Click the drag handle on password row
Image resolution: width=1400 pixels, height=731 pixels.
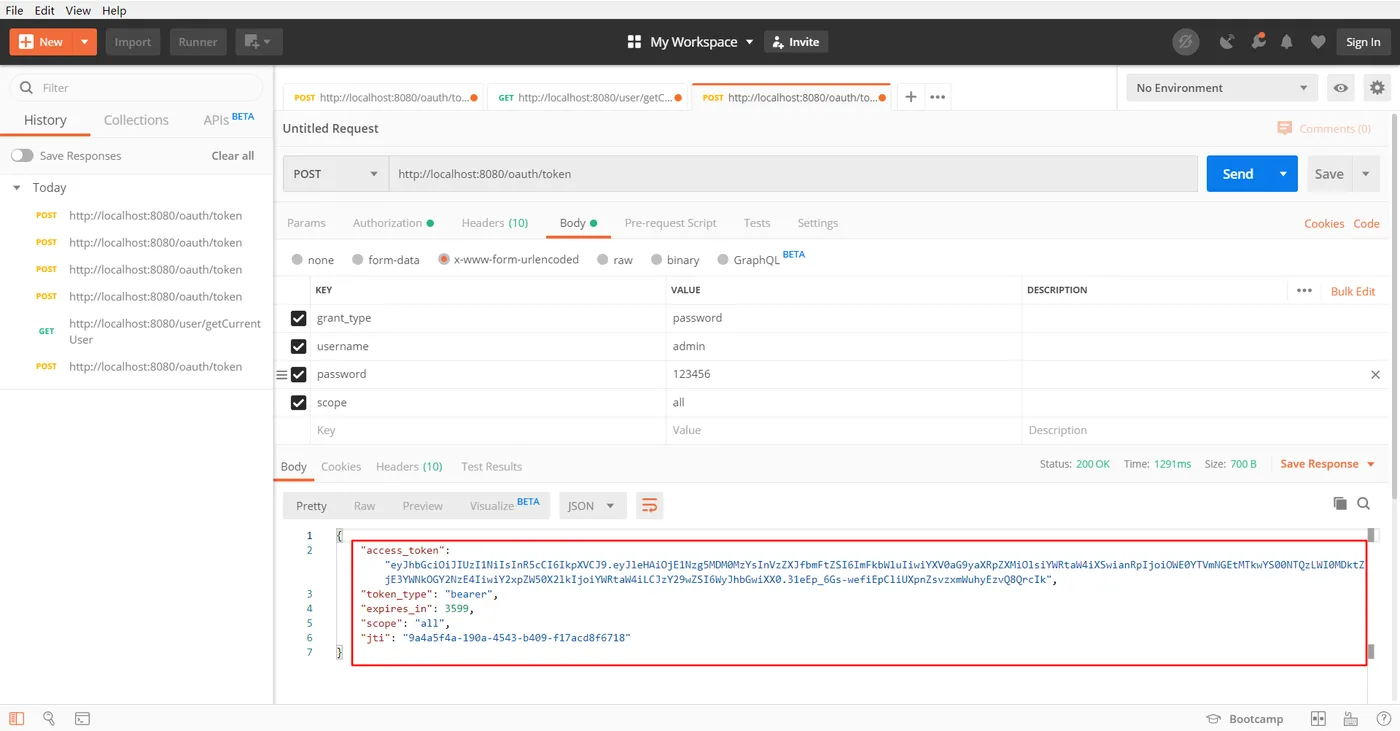click(281, 374)
